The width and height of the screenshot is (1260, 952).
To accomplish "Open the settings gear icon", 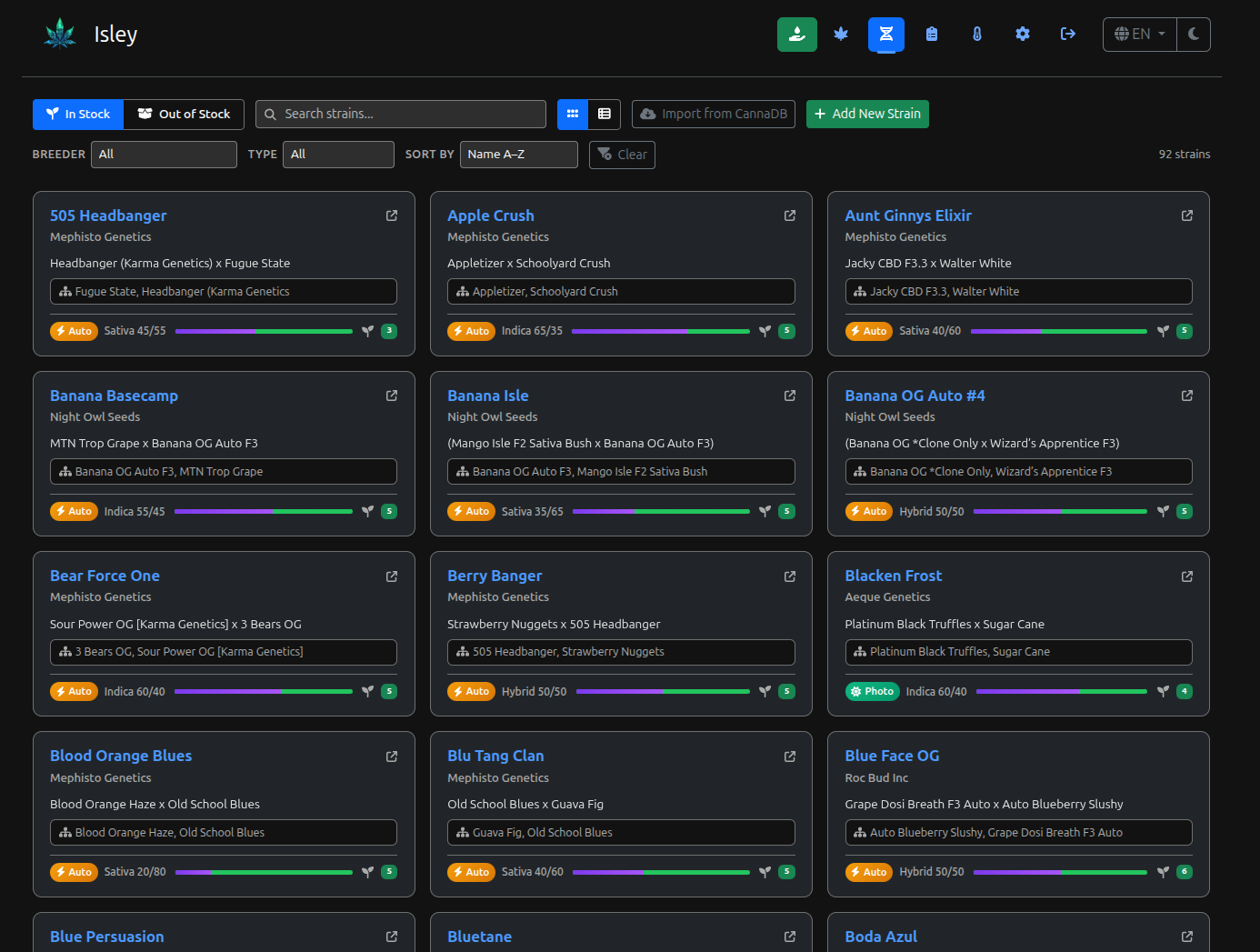I will click(x=1023, y=35).
